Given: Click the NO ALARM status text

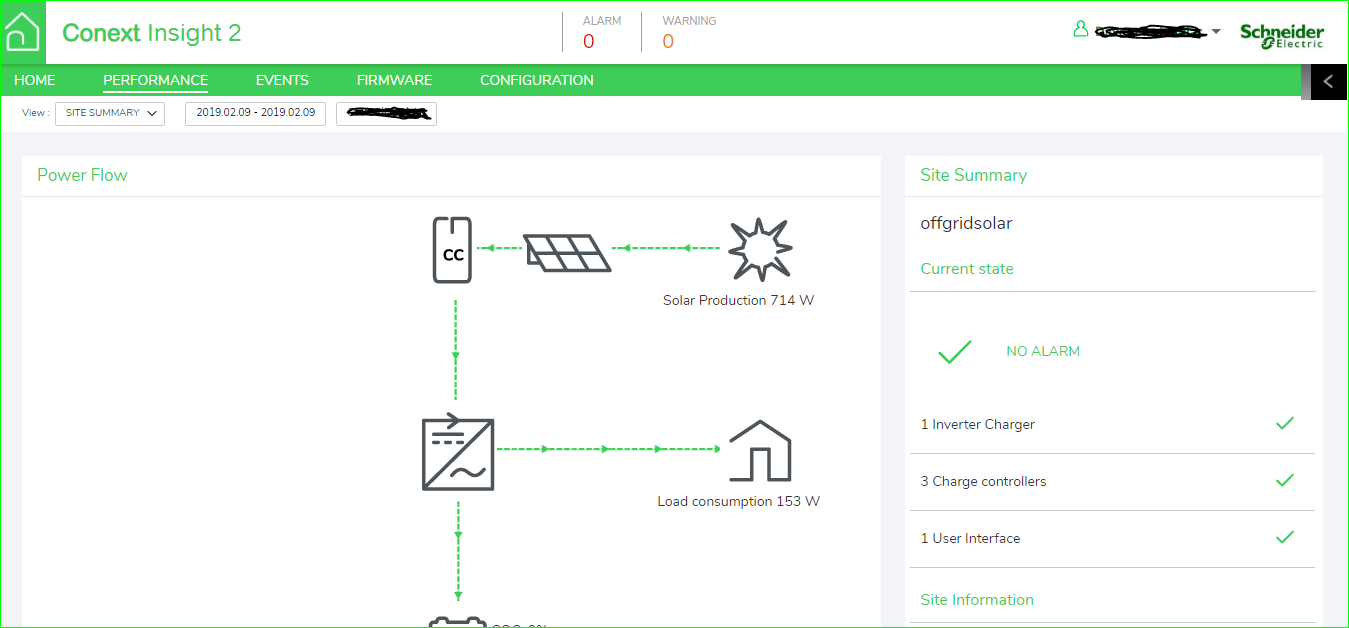Looking at the screenshot, I should (x=1043, y=352).
